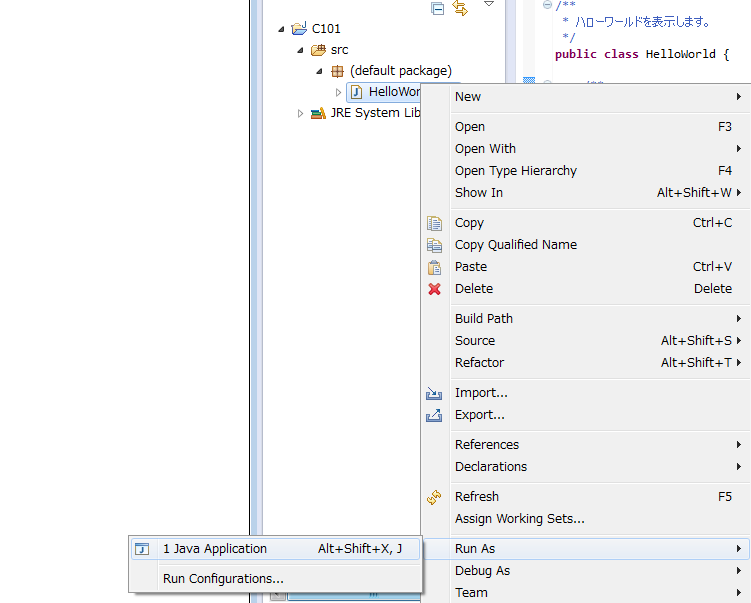Click the src source folder icon

click(318, 50)
